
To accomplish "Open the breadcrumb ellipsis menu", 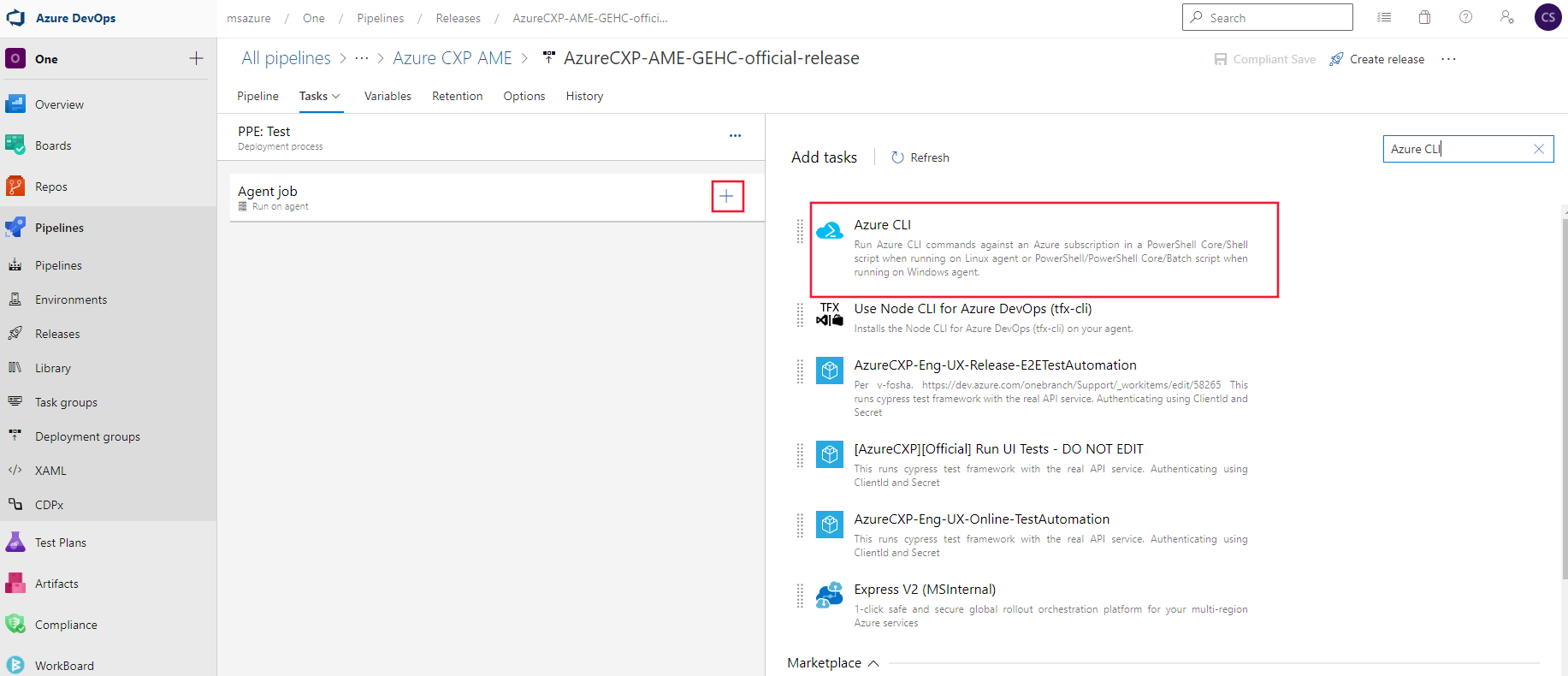I will [362, 58].
